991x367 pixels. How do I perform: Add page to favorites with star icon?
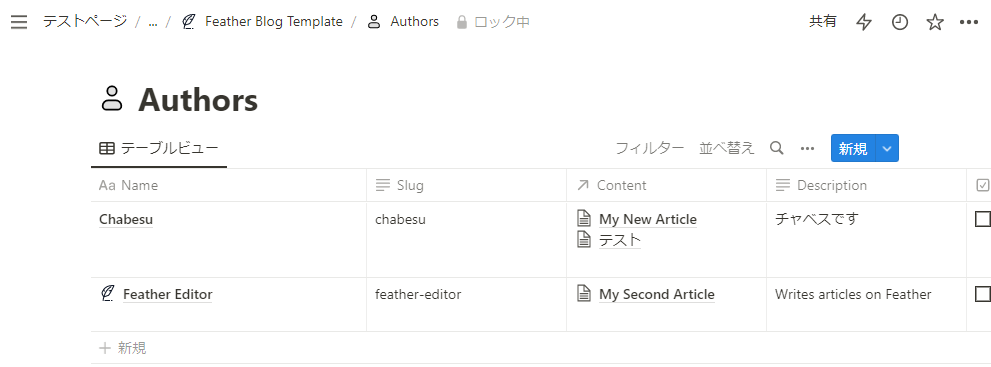coord(935,22)
